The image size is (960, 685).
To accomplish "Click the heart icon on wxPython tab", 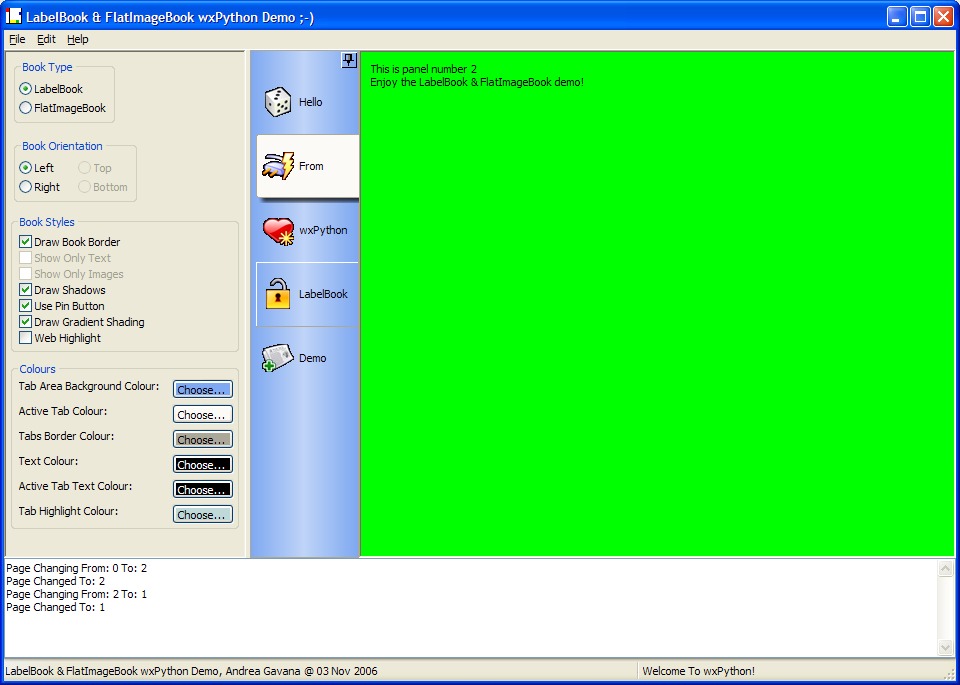I will pyautogui.click(x=277, y=231).
